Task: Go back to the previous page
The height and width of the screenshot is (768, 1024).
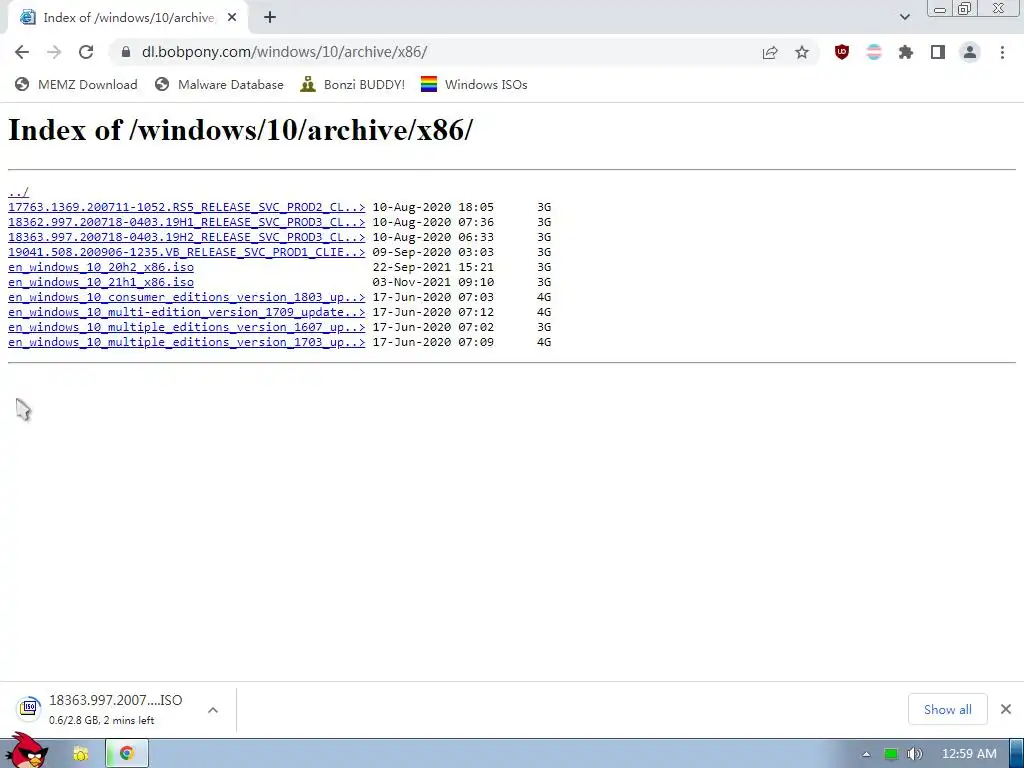Action: (x=22, y=52)
